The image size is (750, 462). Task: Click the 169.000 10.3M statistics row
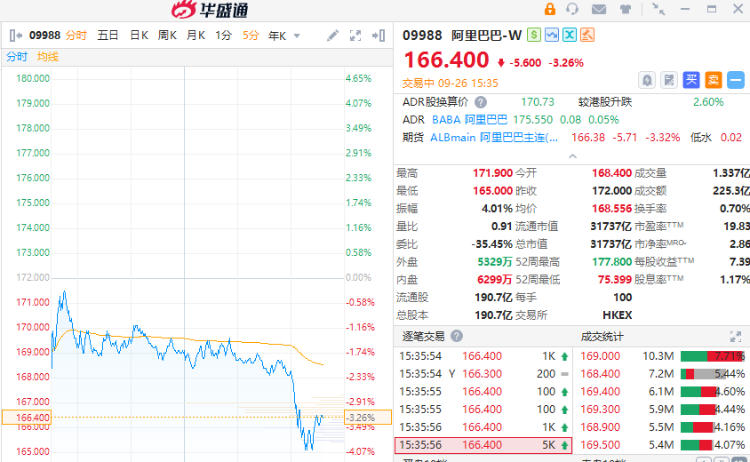coord(662,356)
